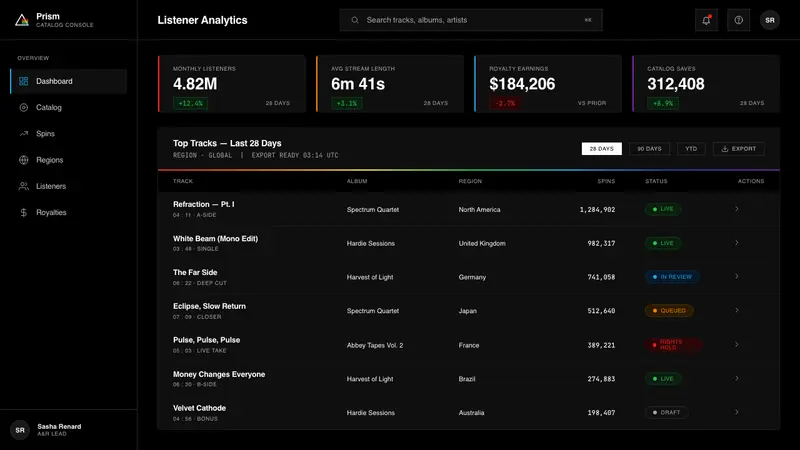The width and height of the screenshot is (800, 450).
Task: Click spins value 1,284,902
Action: coord(597,209)
